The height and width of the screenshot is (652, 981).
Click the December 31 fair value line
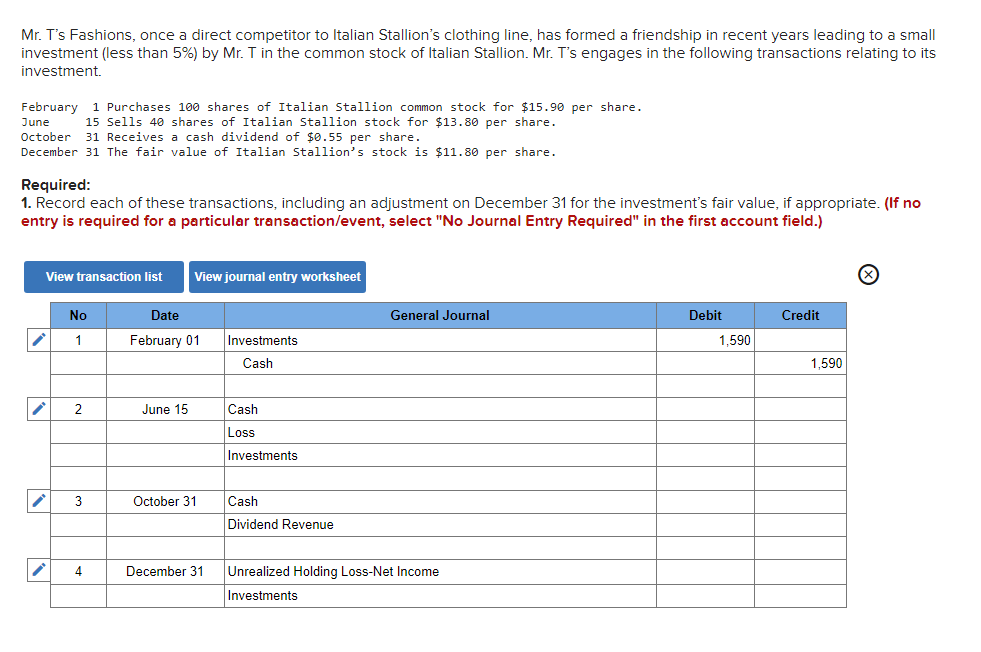tap(288, 152)
